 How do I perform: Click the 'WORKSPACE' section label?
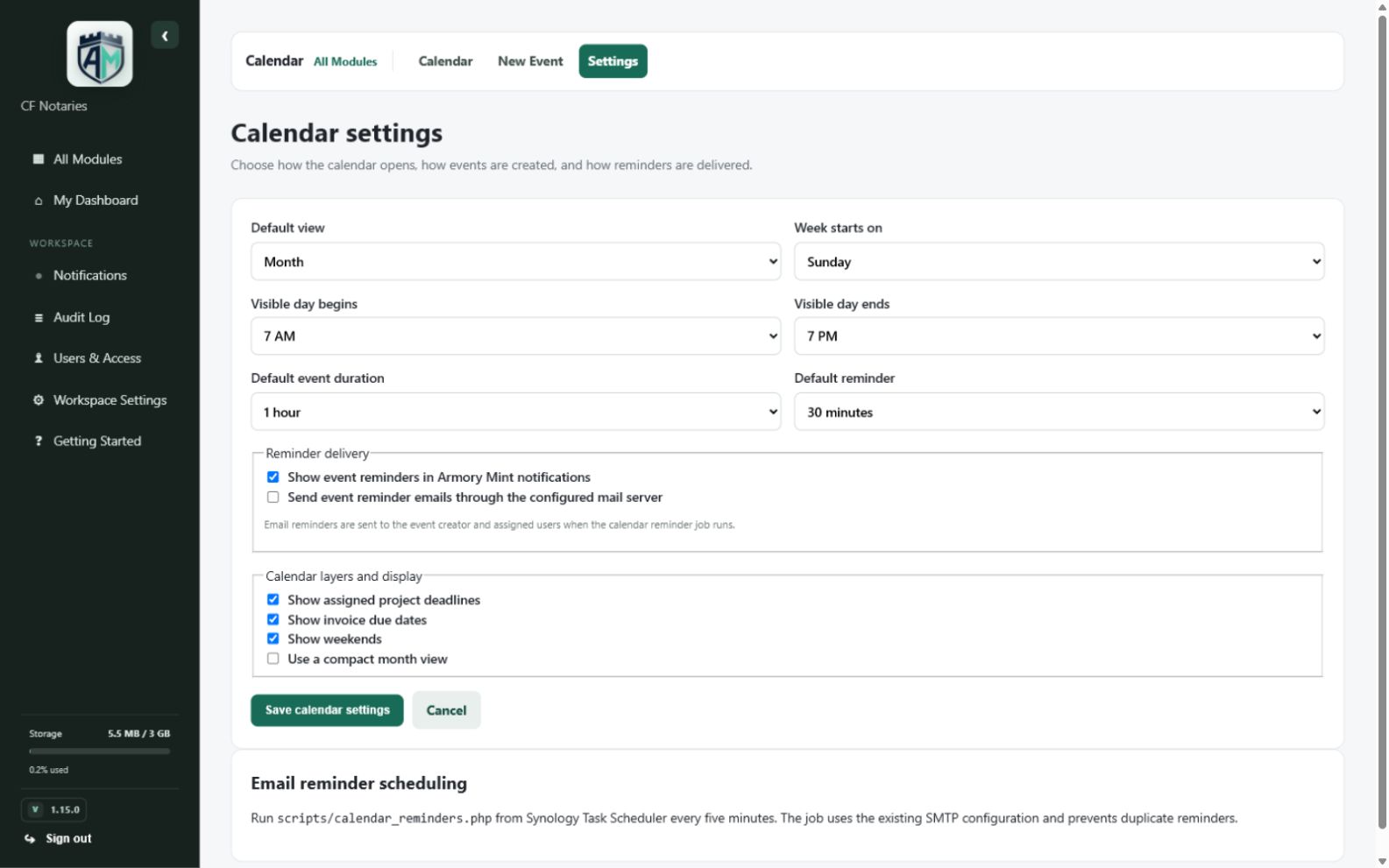(60, 243)
